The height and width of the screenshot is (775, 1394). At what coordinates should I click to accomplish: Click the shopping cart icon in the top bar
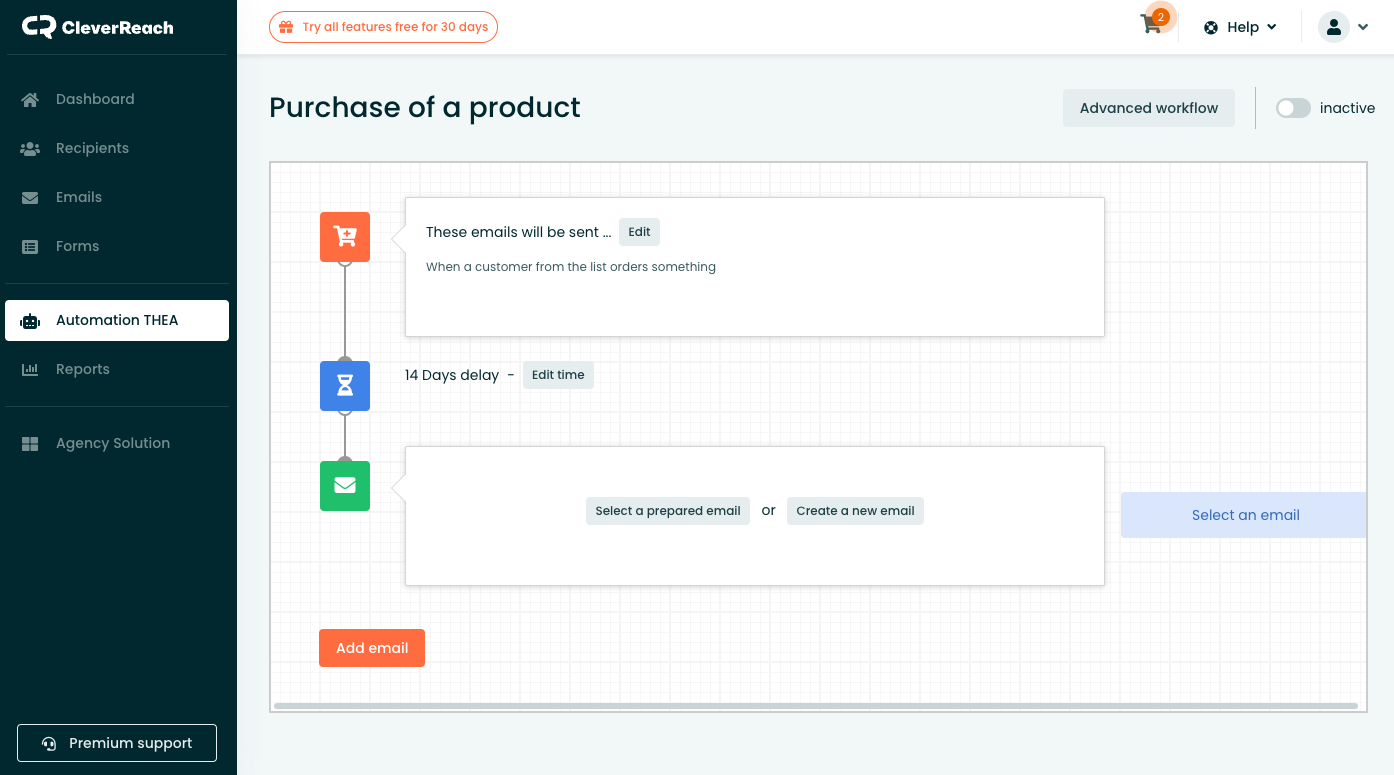(1150, 27)
